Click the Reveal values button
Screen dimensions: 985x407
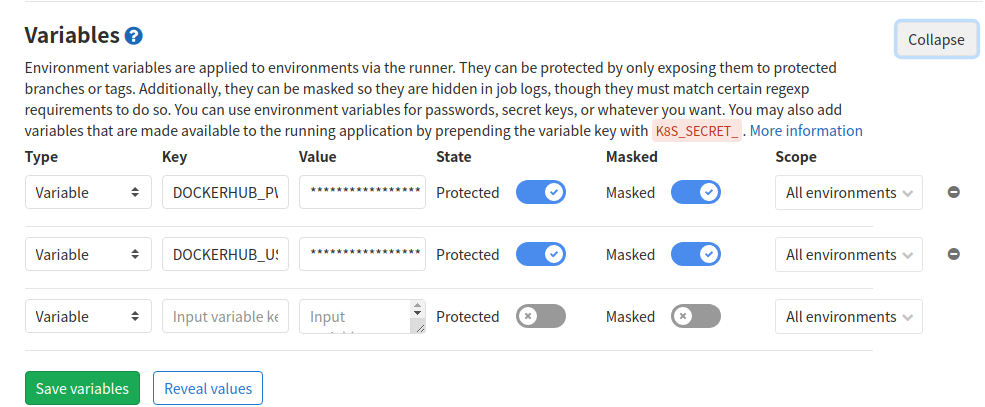point(208,388)
